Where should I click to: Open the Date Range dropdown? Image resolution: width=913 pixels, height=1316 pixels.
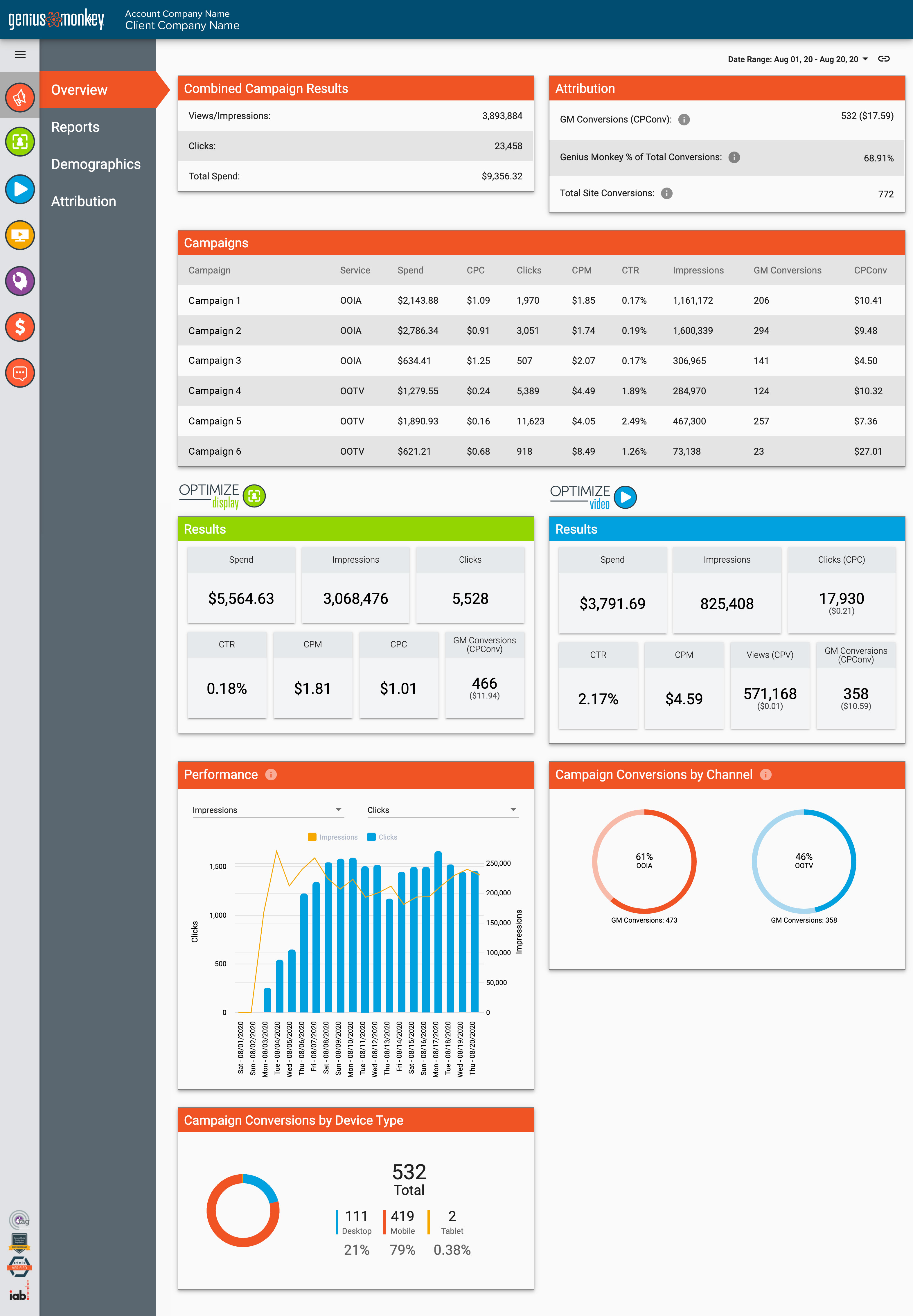point(798,59)
